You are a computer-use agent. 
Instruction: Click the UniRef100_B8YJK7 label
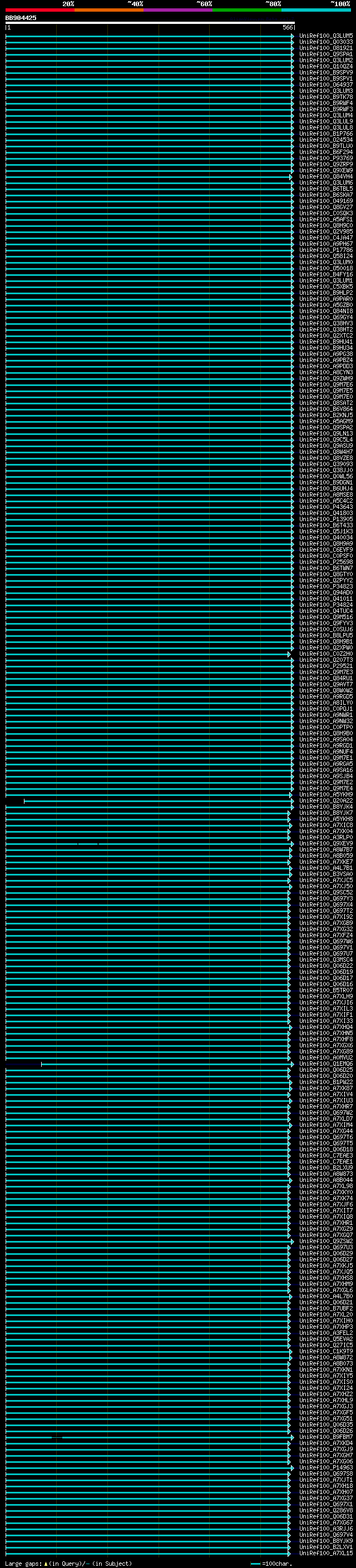pyautogui.click(x=325, y=813)
